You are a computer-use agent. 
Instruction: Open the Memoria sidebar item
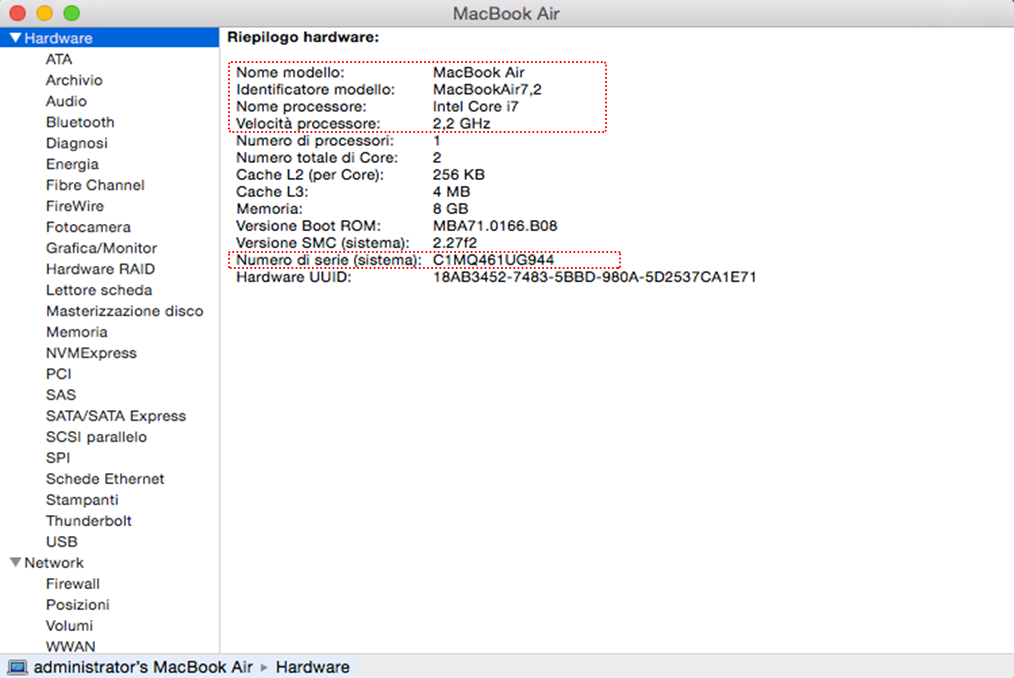(x=76, y=332)
